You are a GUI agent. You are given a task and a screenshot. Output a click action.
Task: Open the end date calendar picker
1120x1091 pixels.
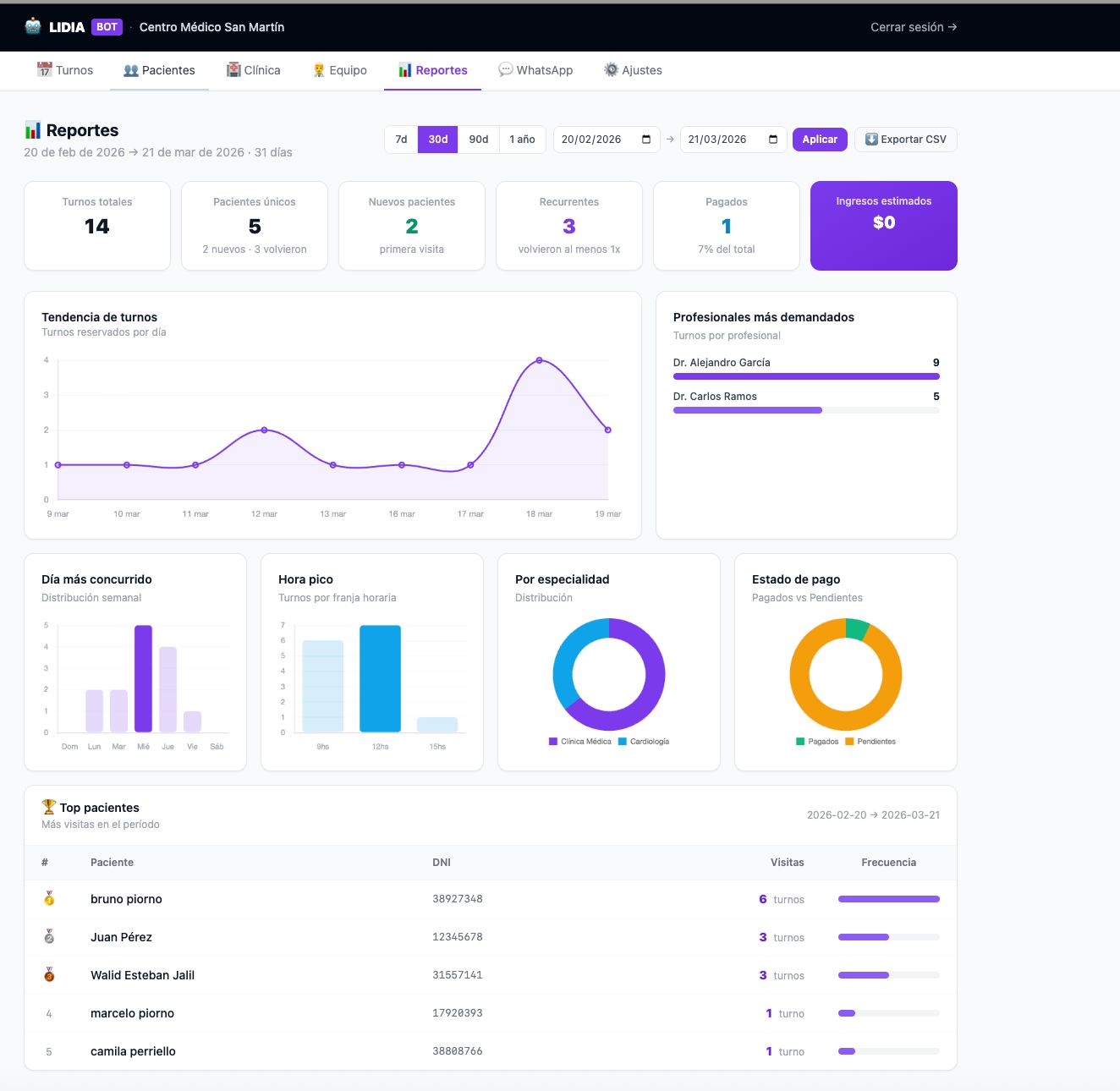pyautogui.click(x=773, y=140)
